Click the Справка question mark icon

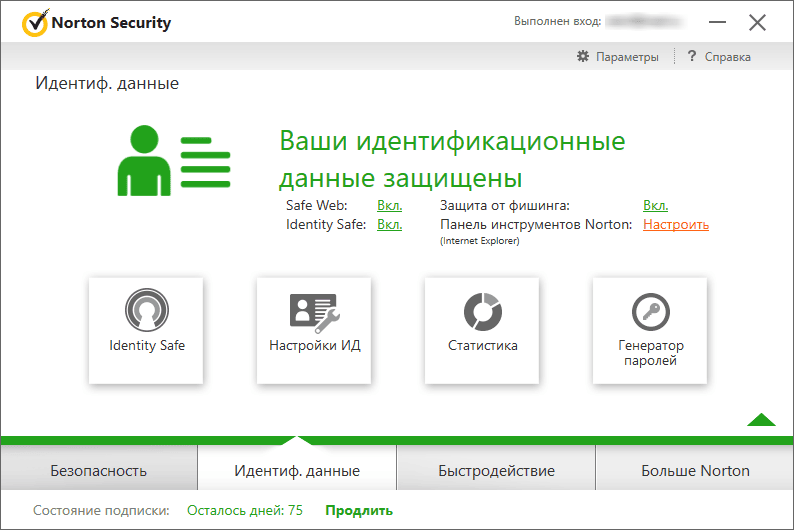pos(692,56)
